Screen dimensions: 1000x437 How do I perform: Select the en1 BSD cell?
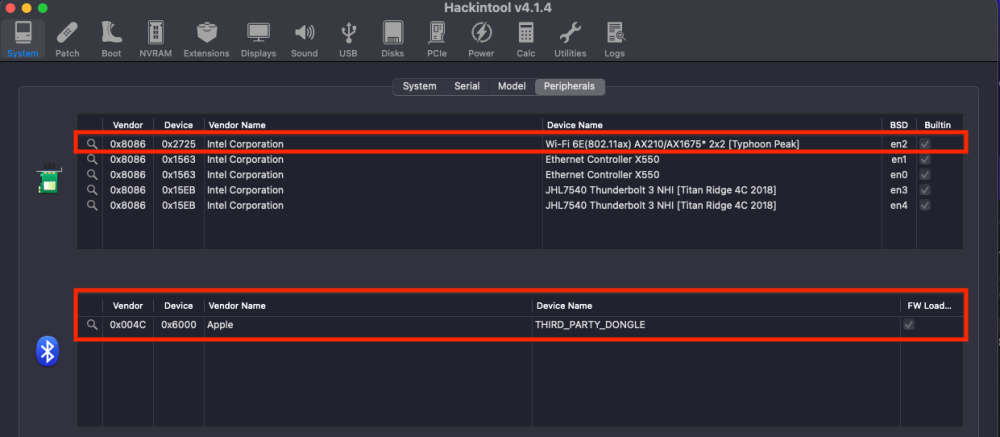point(899,159)
